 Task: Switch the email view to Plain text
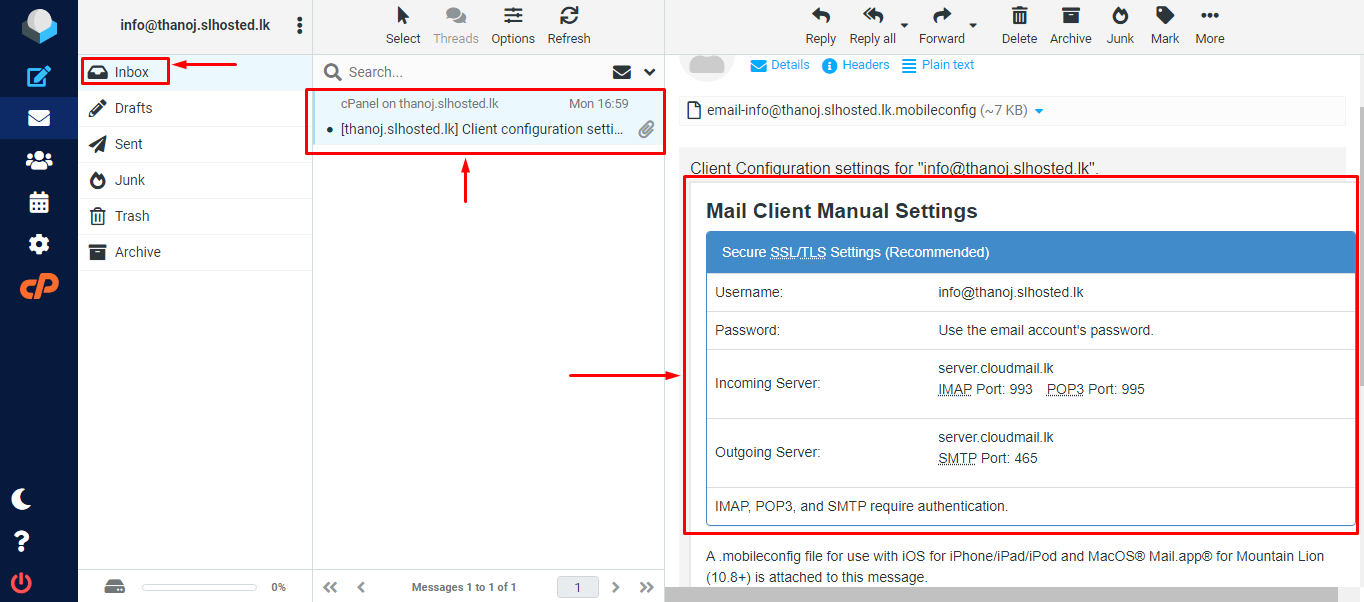click(x=938, y=64)
